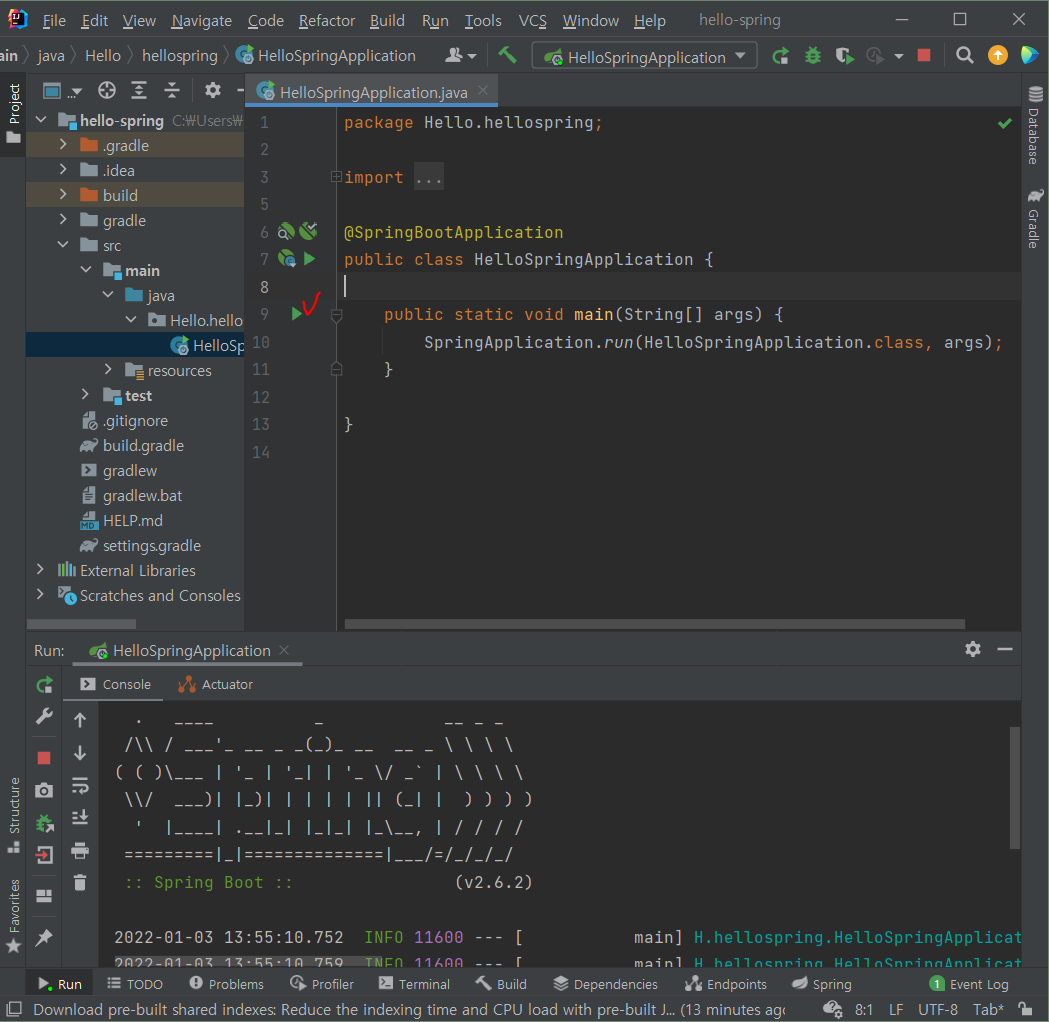The width and height of the screenshot is (1049, 1022).
Task: Toggle soft-wrap in console
Action: [x=80, y=786]
